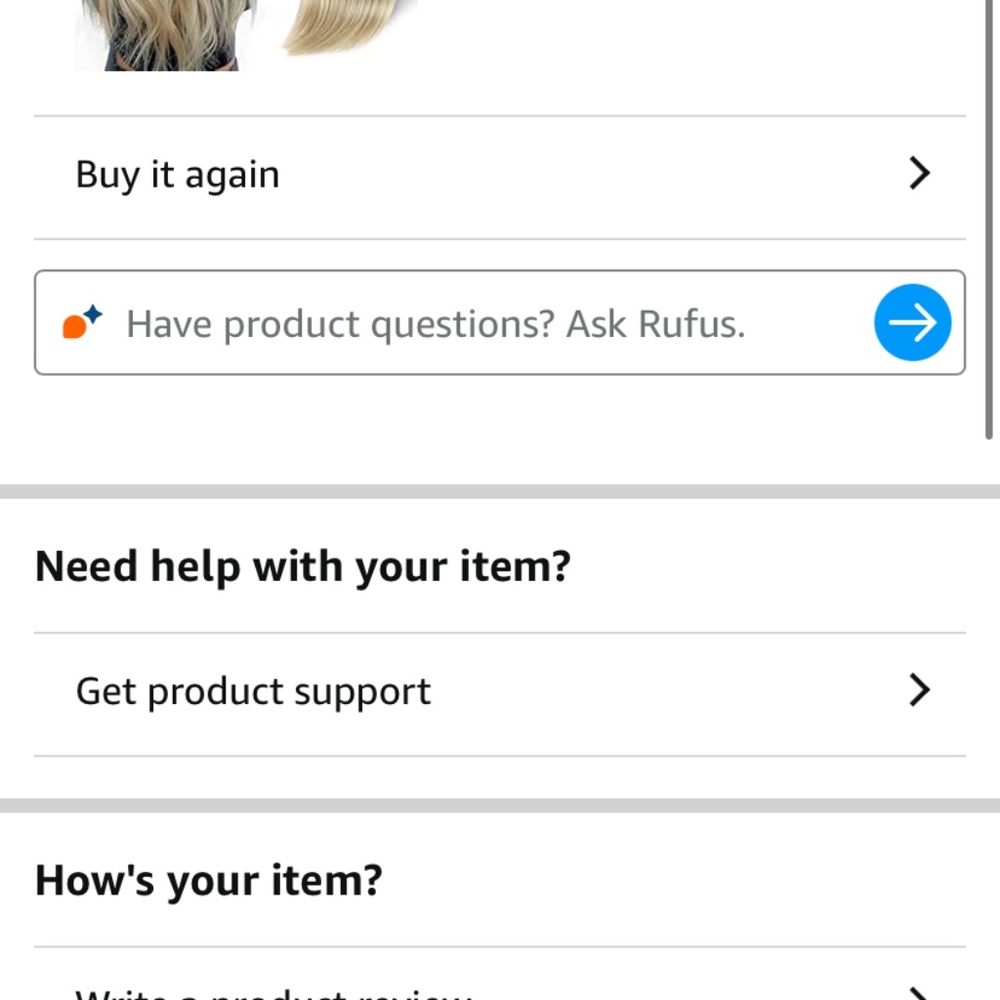The image size is (1000, 1000).
Task: Click the thin line above Buy it again
Action: pos(500,116)
